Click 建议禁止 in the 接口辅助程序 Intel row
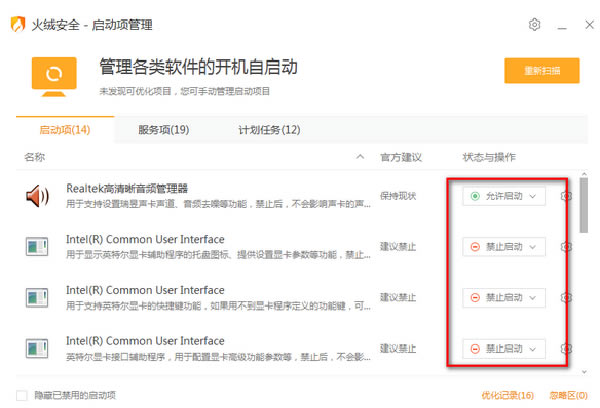Image resolution: width=600 pixels, height=408 pixels. click(x=398, y=348)
